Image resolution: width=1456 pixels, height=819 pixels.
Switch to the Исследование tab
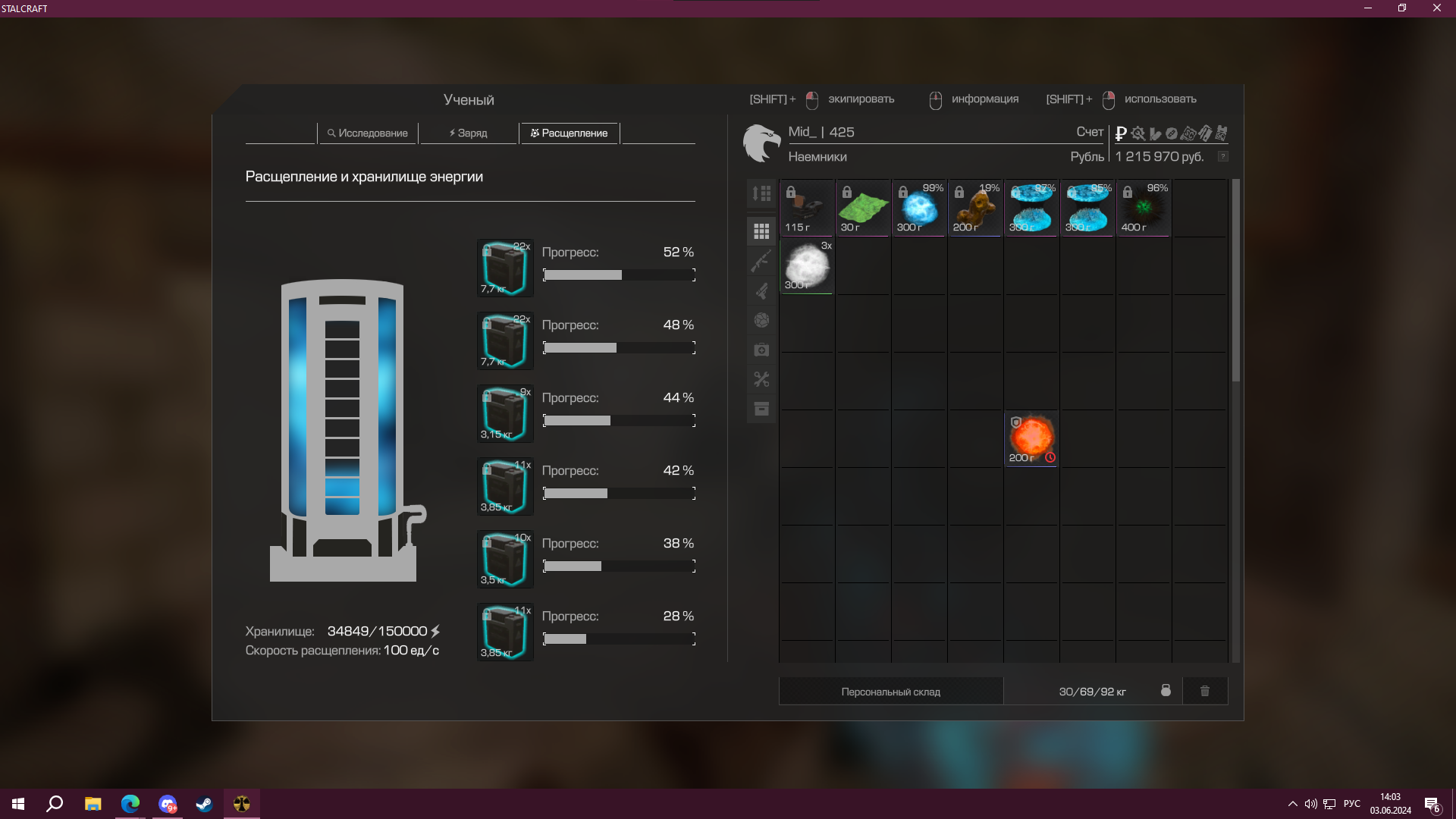(x=368, y=133)
